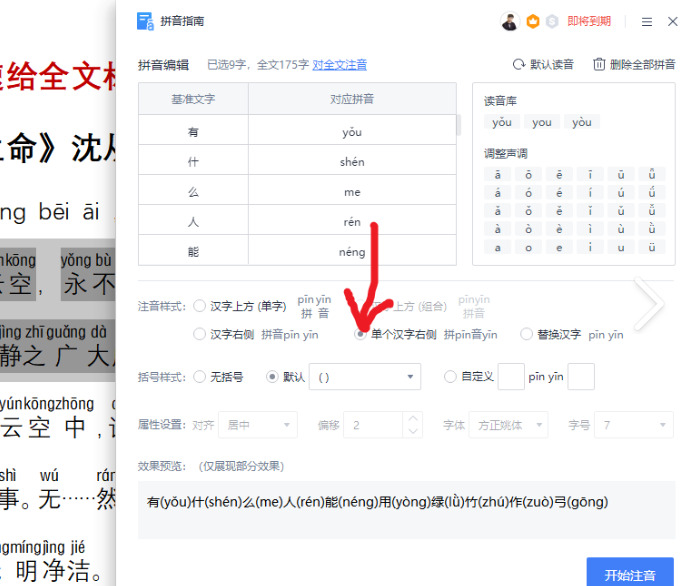This screenshot has height=586, width=680.
Task: Insert tone letter é
Action: [x=559, y=193]
